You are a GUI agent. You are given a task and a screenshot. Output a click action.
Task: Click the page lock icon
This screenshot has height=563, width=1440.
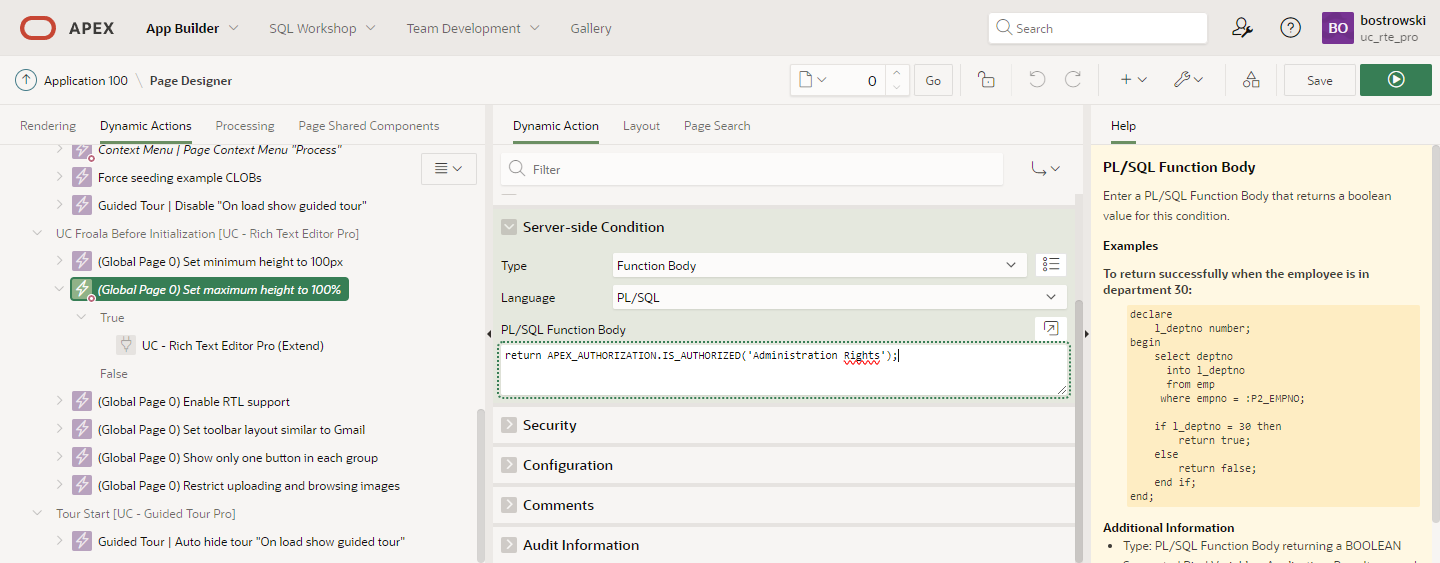986,80
